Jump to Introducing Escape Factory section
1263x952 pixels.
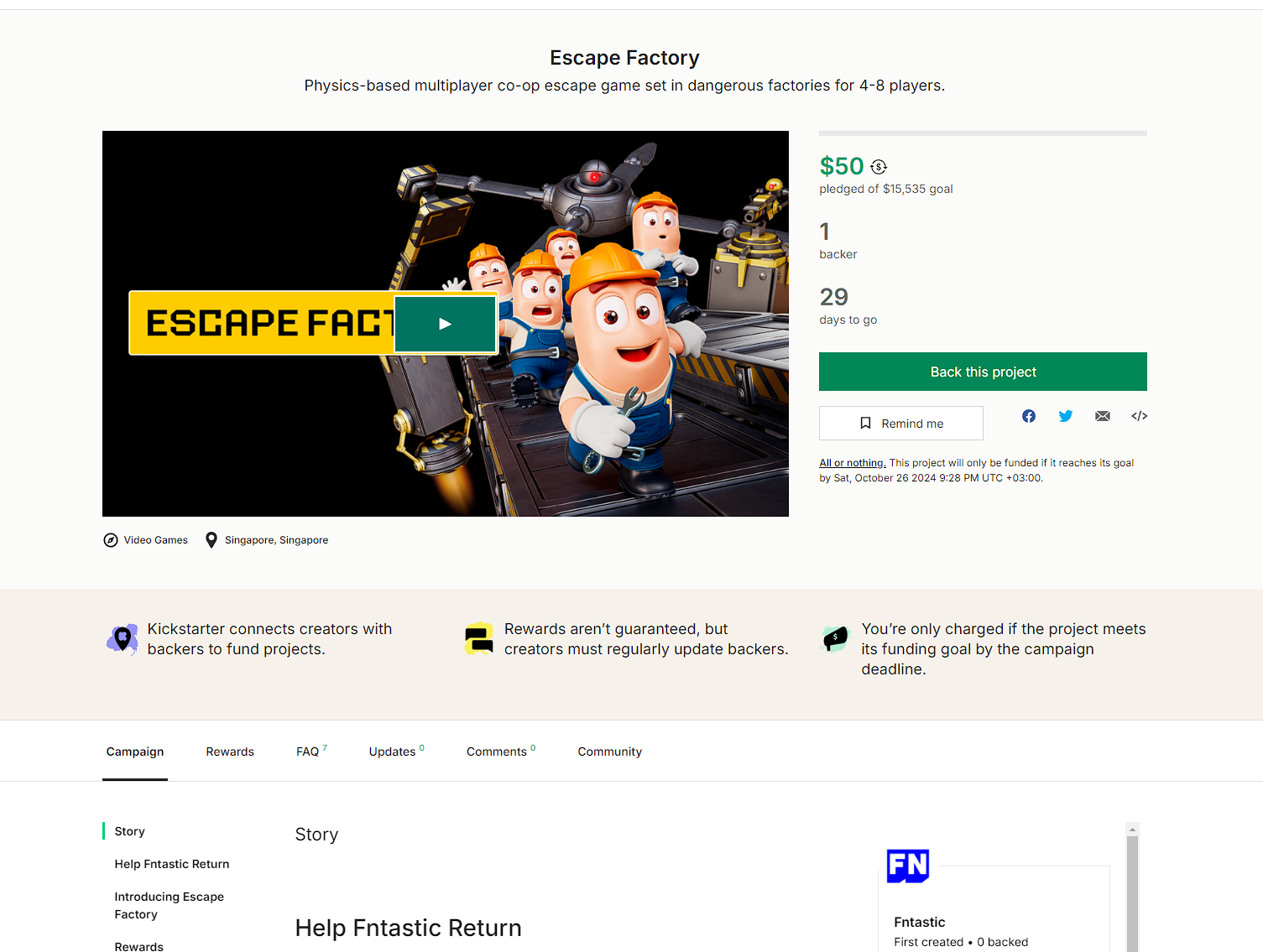(170, 906)
